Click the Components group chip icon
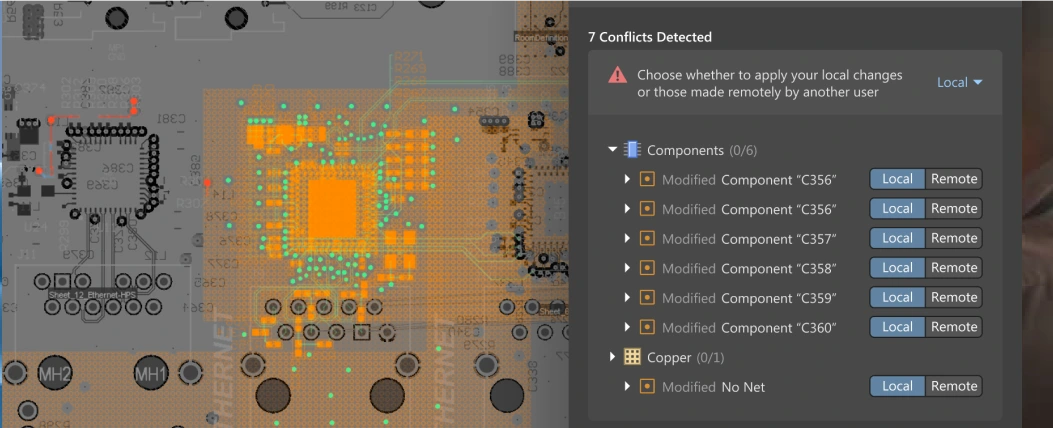The image size is (1053, 428). click(x=632, y=150)
